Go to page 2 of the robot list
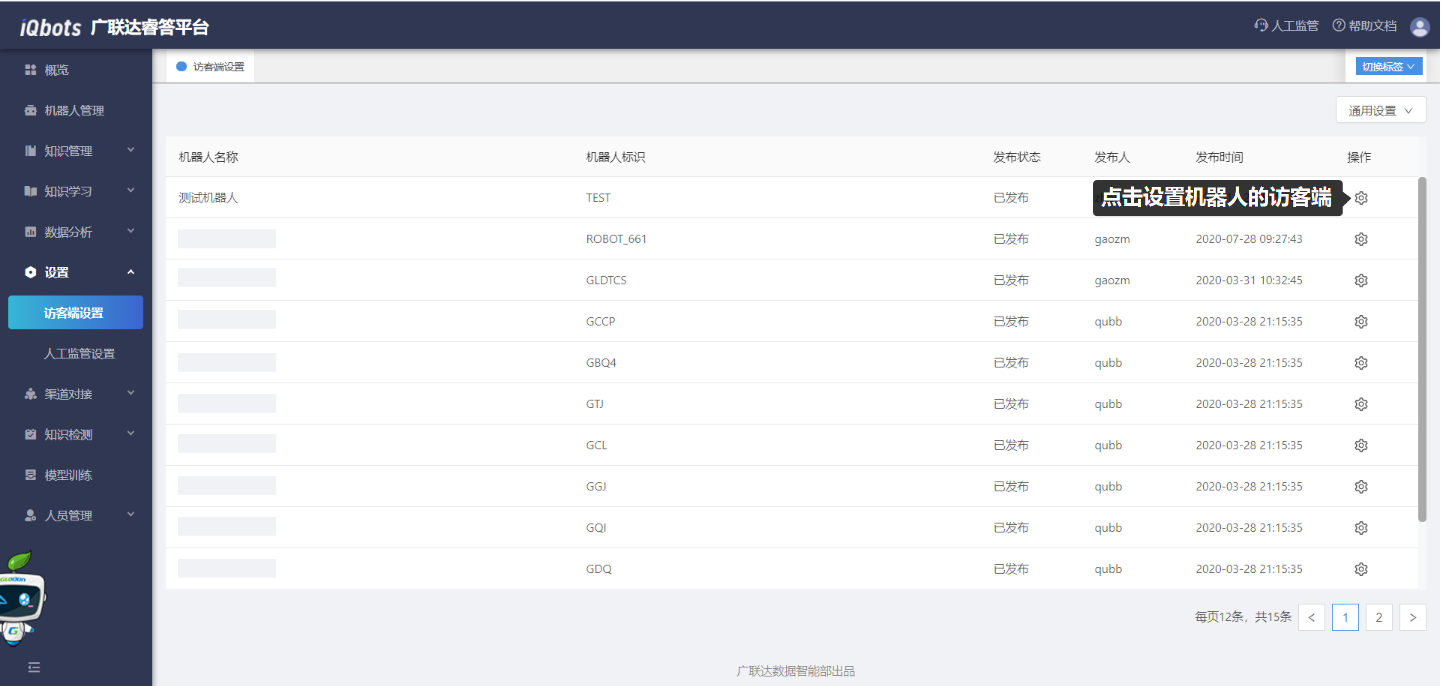1441x686 pixels. 1378,617
